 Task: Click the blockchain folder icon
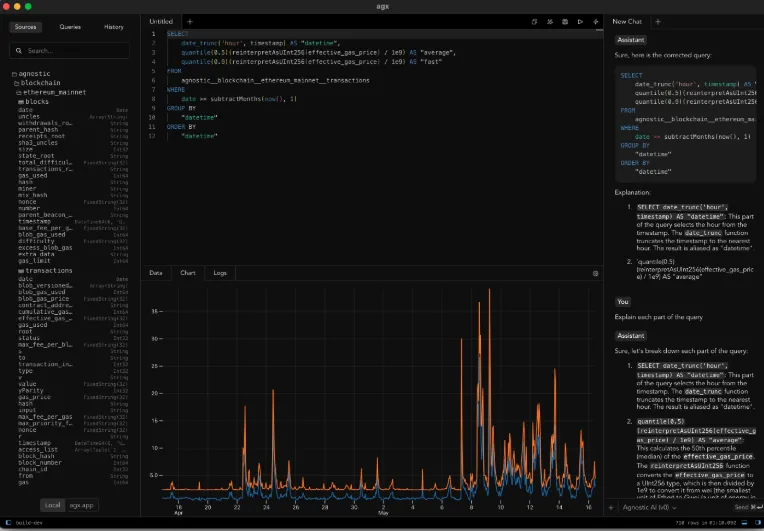pyautogui.click(x=17, y=83)
